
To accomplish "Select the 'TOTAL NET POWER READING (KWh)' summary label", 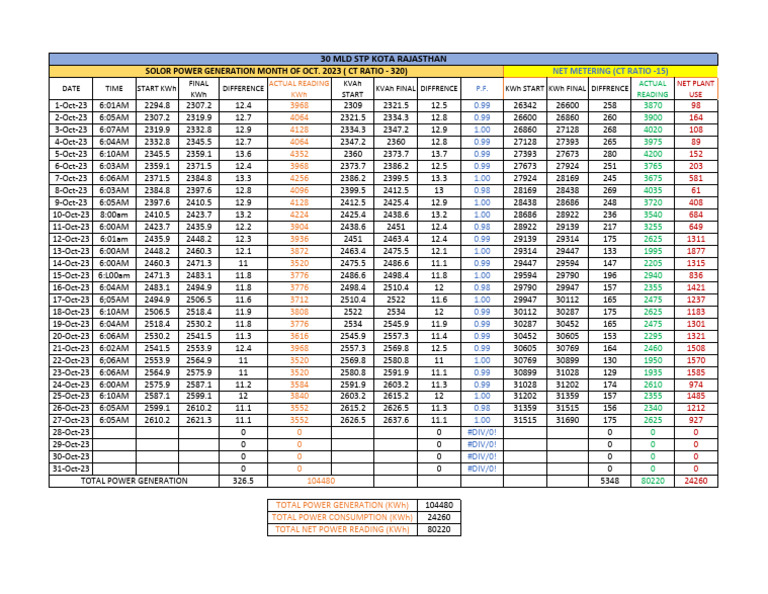I will pos(342,529).
